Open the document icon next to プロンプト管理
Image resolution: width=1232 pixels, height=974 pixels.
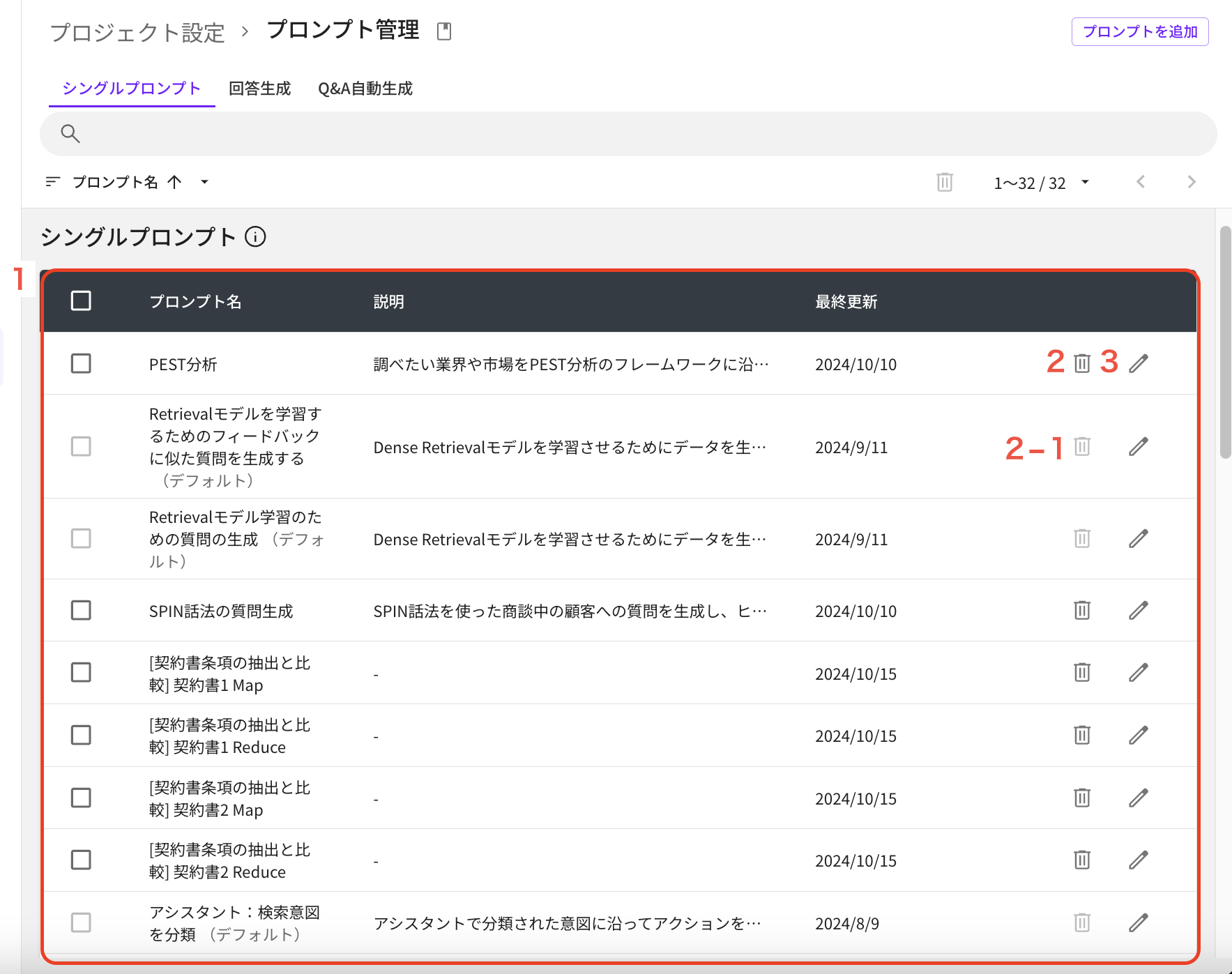(444, 31)
